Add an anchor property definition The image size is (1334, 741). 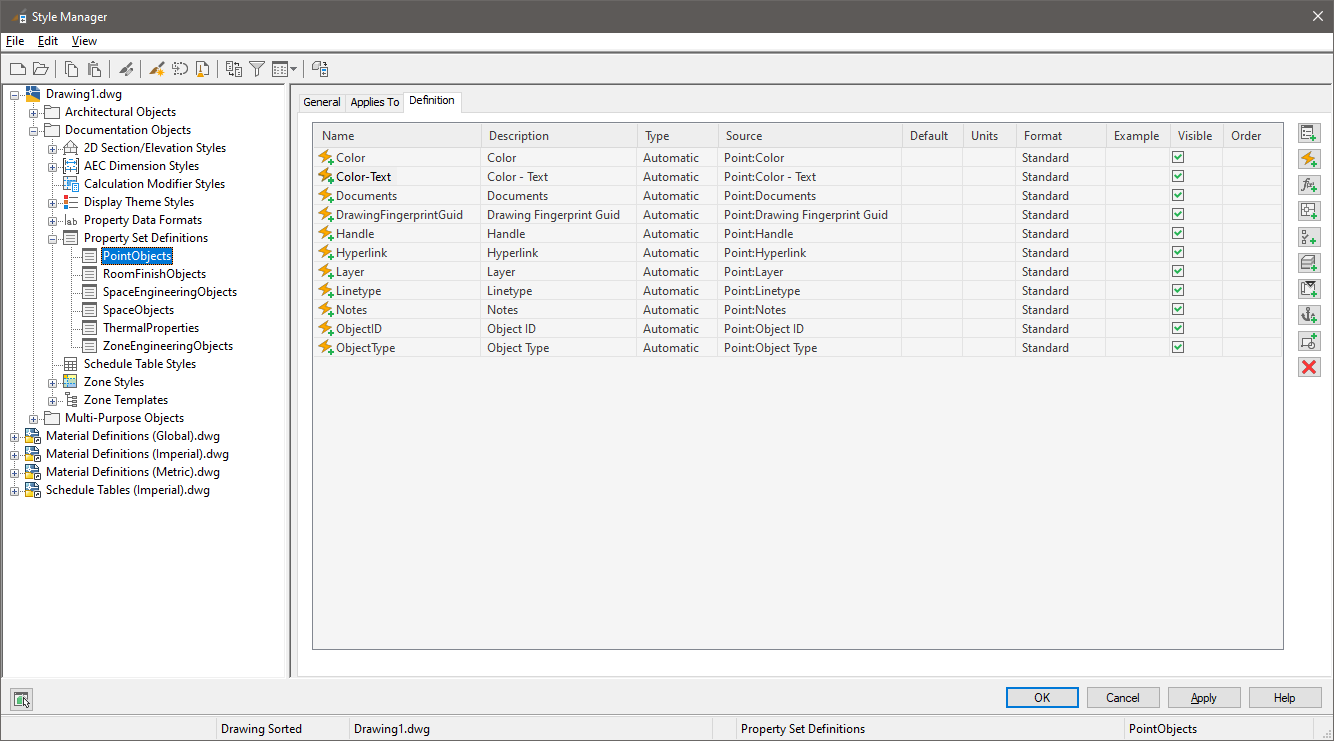1309,315
